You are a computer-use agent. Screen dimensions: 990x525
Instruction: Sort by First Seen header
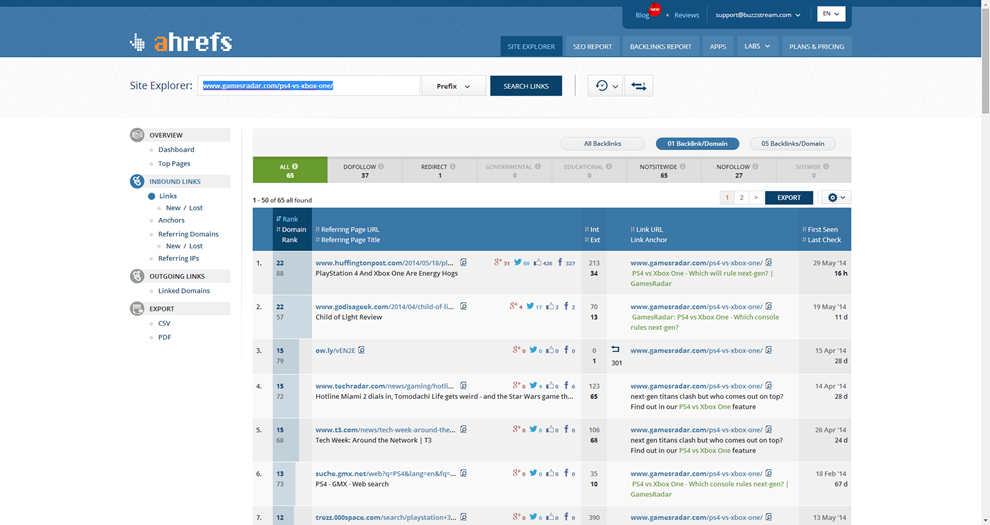coord(820,230)
